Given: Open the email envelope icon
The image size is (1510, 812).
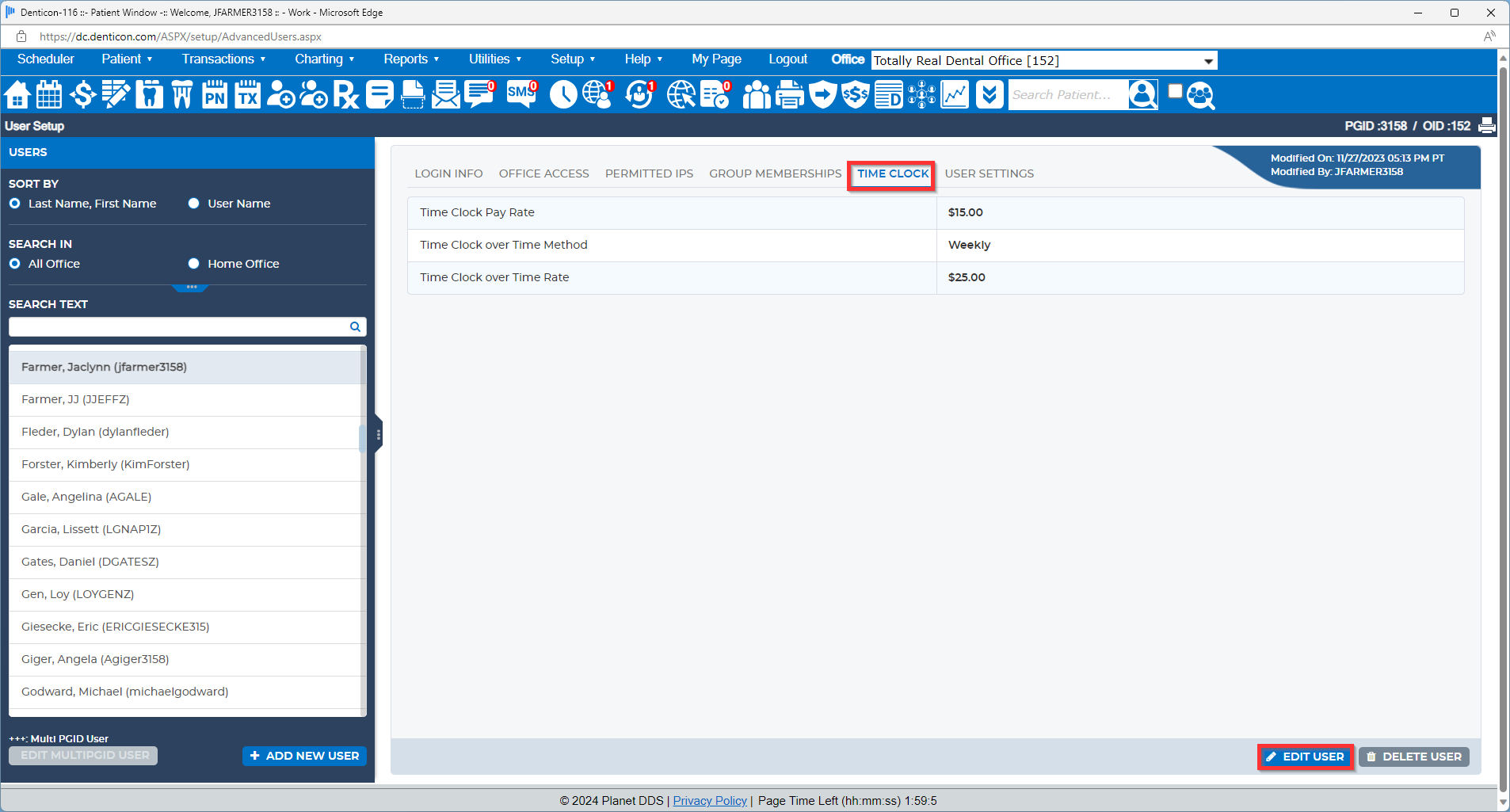Looking at the screenshot, I should [446, 95].
